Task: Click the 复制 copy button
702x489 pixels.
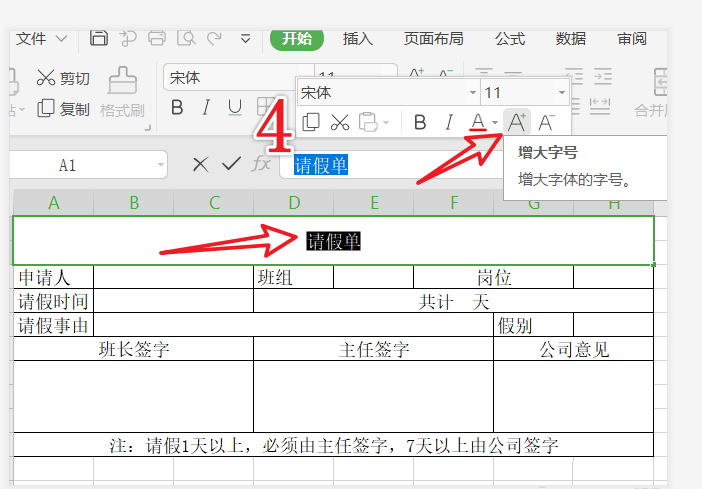Action: [x=63, y=108]
